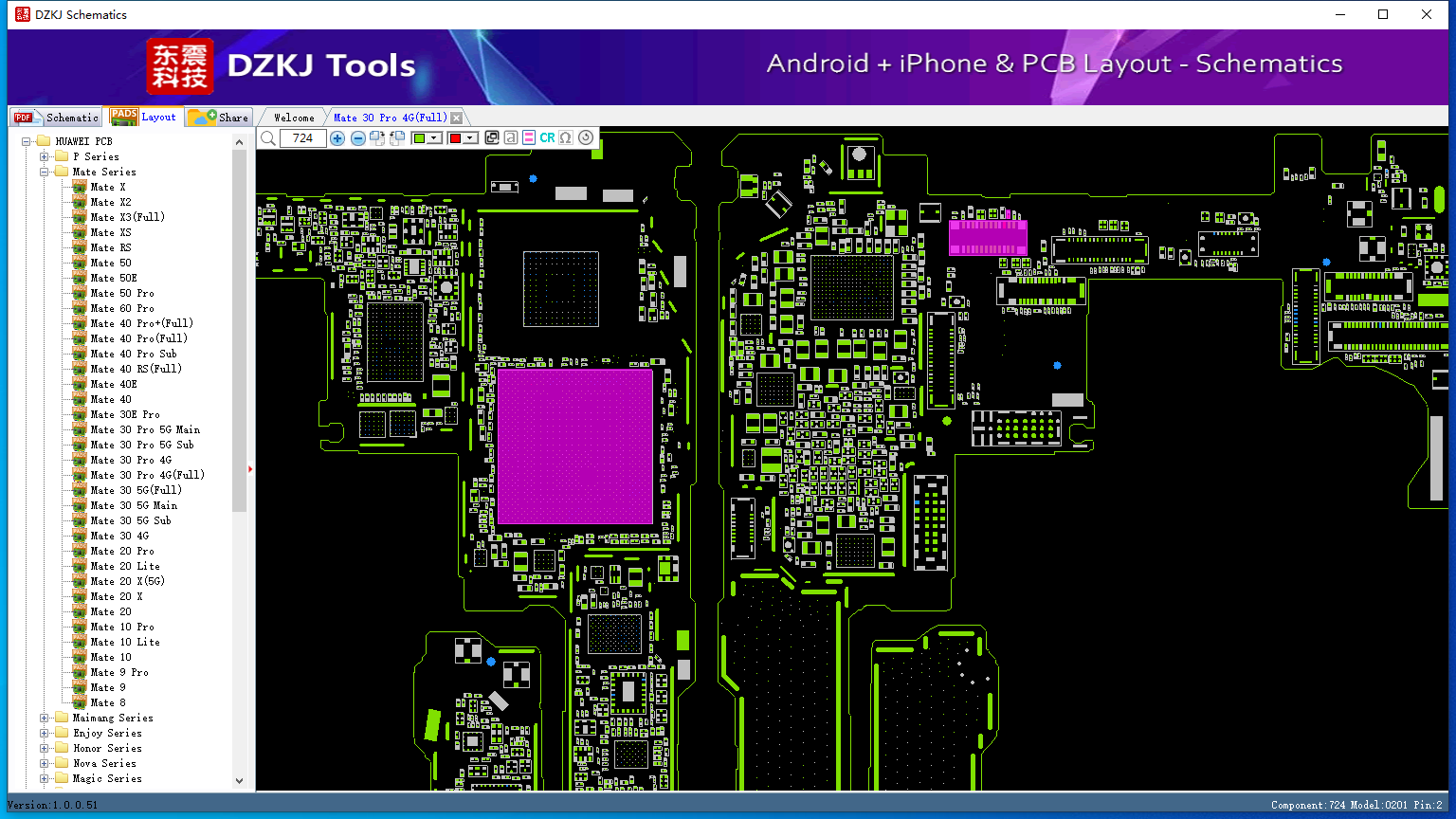Click the folder icon of Nova Series
Image resolution: width=1456 pixels, height=819 pixels.
pyautogui.click(x=62, y=764)
